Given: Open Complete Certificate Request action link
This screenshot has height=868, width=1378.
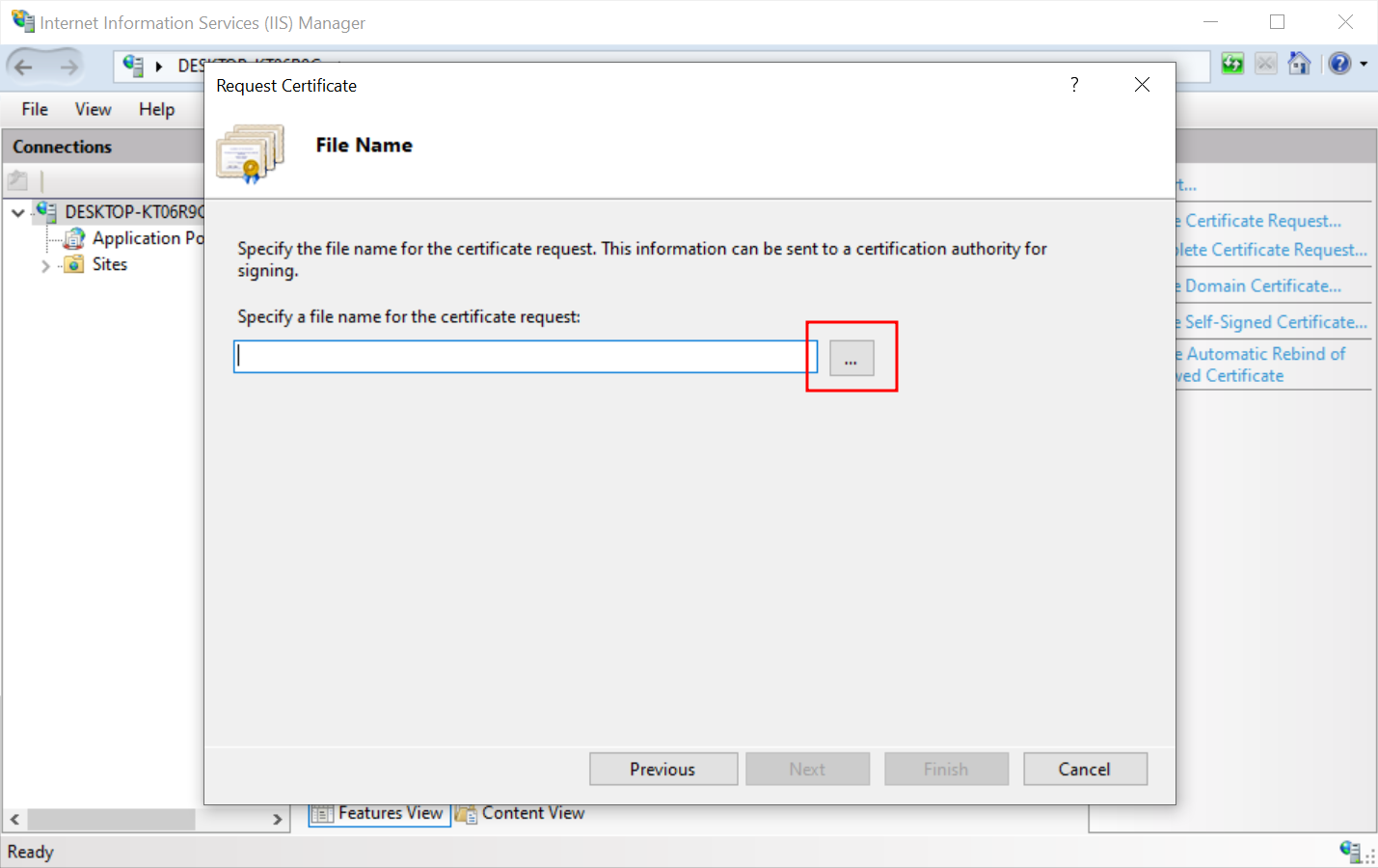Looking at the screenshot, I should click(1272, 250).
